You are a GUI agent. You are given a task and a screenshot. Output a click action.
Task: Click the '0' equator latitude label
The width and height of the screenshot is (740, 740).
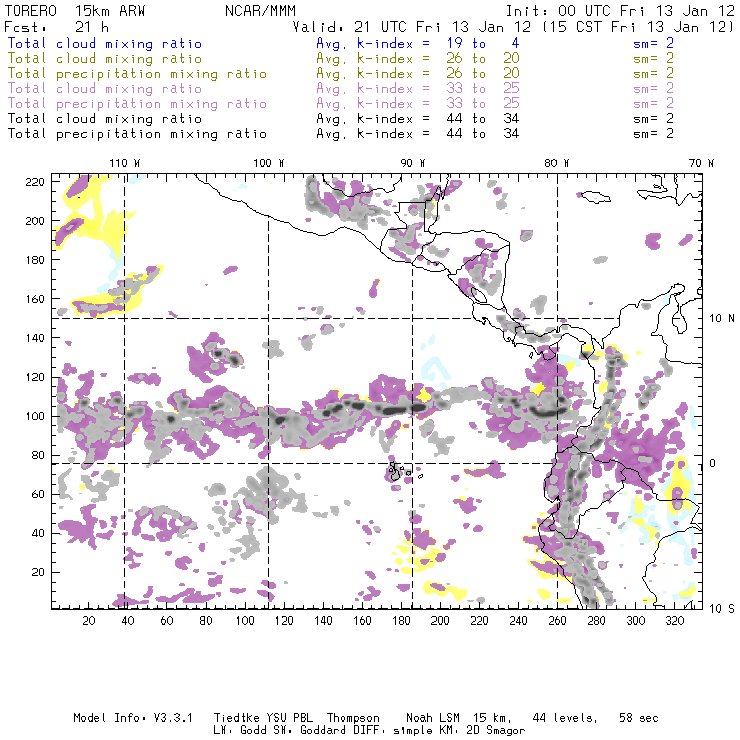pyautogui.click(x=713, y=463)
